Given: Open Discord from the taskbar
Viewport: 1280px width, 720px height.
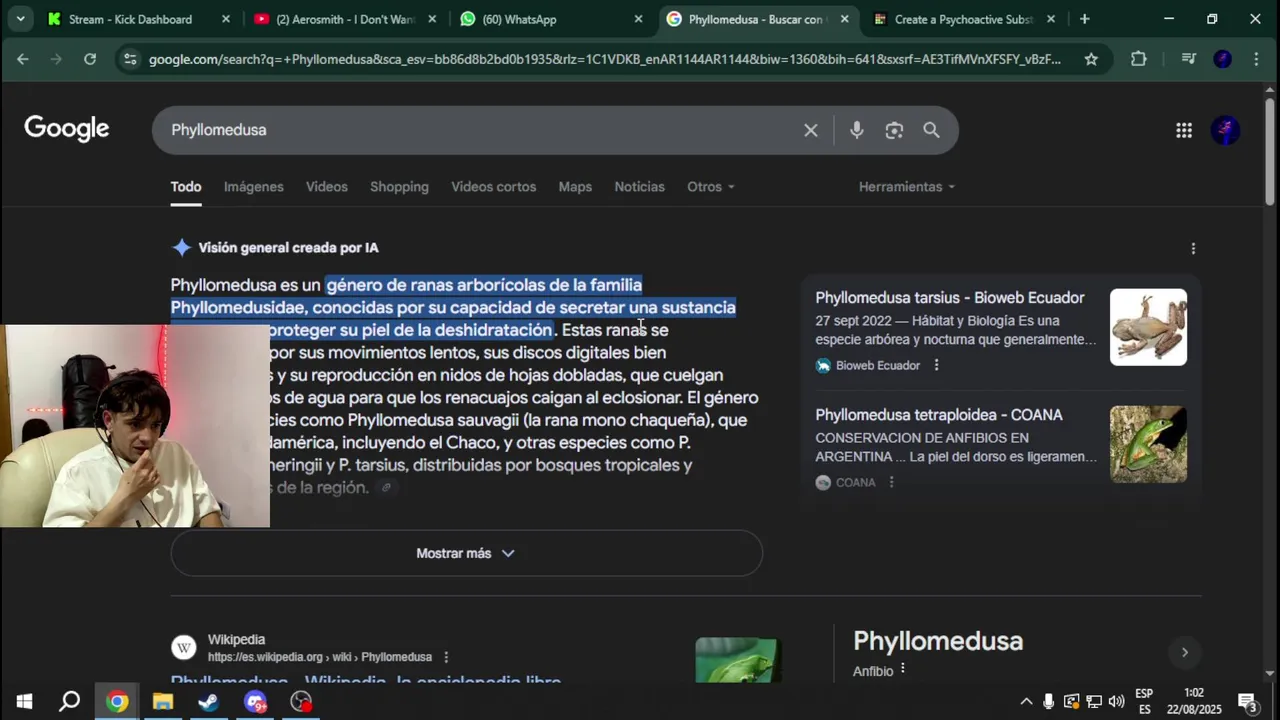Looking at the screenshot, I should 255,702.
